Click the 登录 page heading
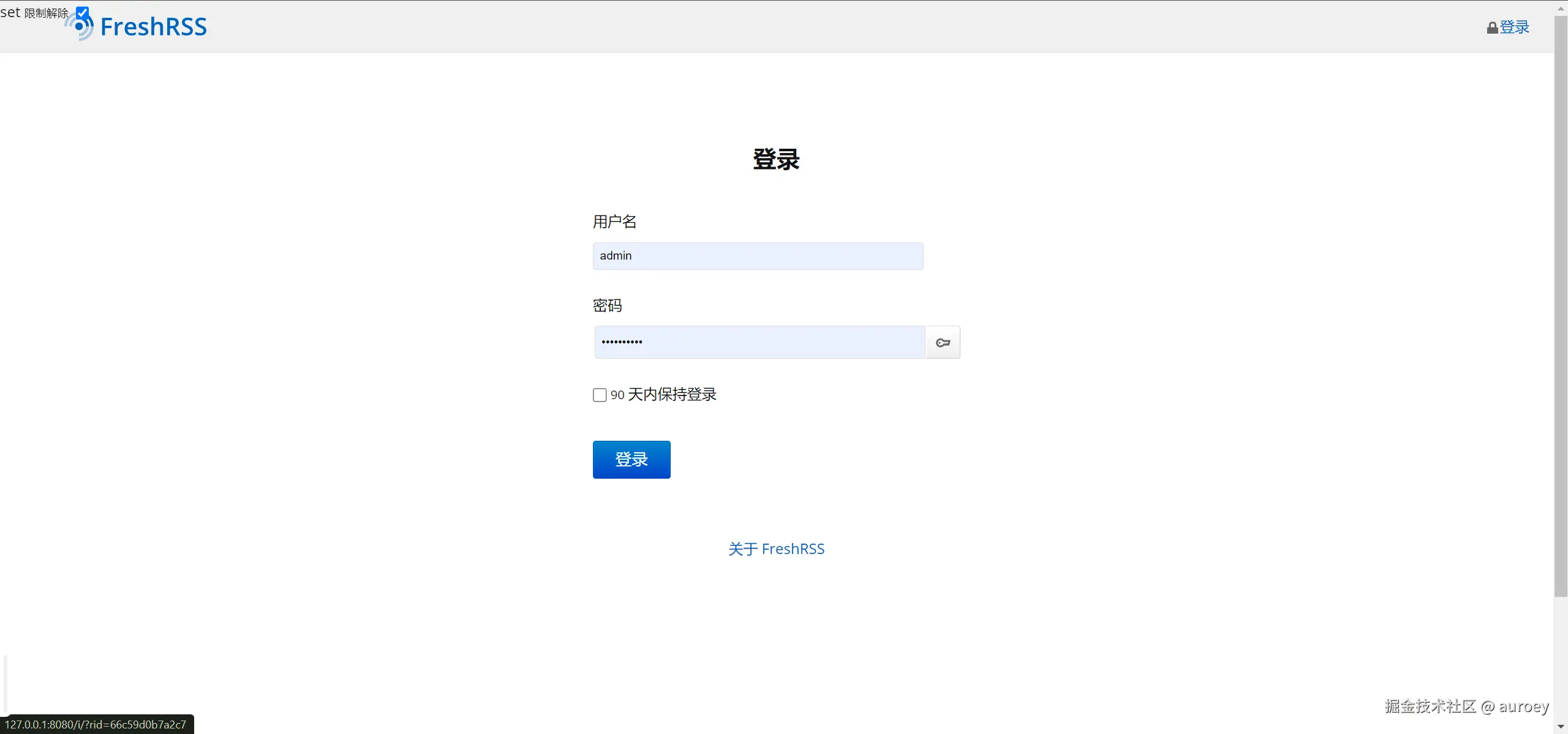The width and height of the screenshot is (1568, 734). pos(776,159)
